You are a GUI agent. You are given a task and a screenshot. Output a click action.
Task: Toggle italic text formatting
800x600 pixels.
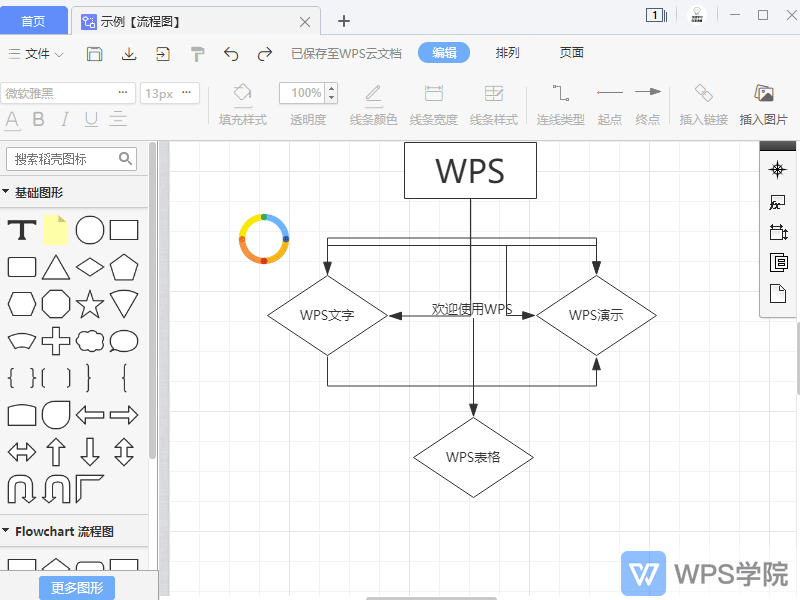[x=63, y=120]
